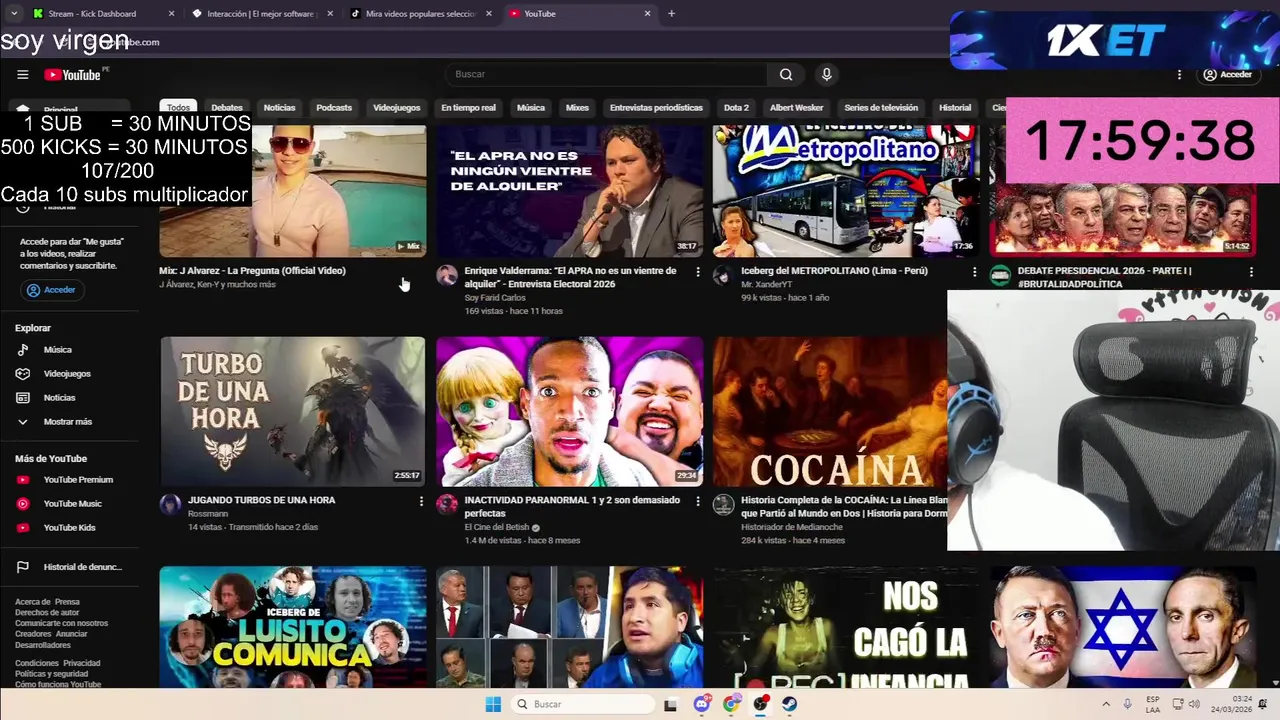
Task: Select the Historial filter chip
Action: pyautogui.click(x=955, y=107)
